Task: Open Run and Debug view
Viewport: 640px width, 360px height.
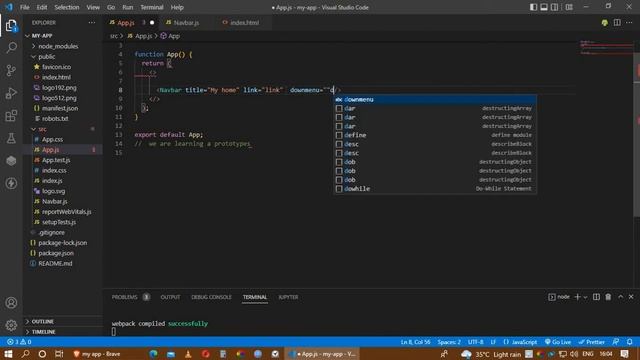Action: tap(11, 93)
